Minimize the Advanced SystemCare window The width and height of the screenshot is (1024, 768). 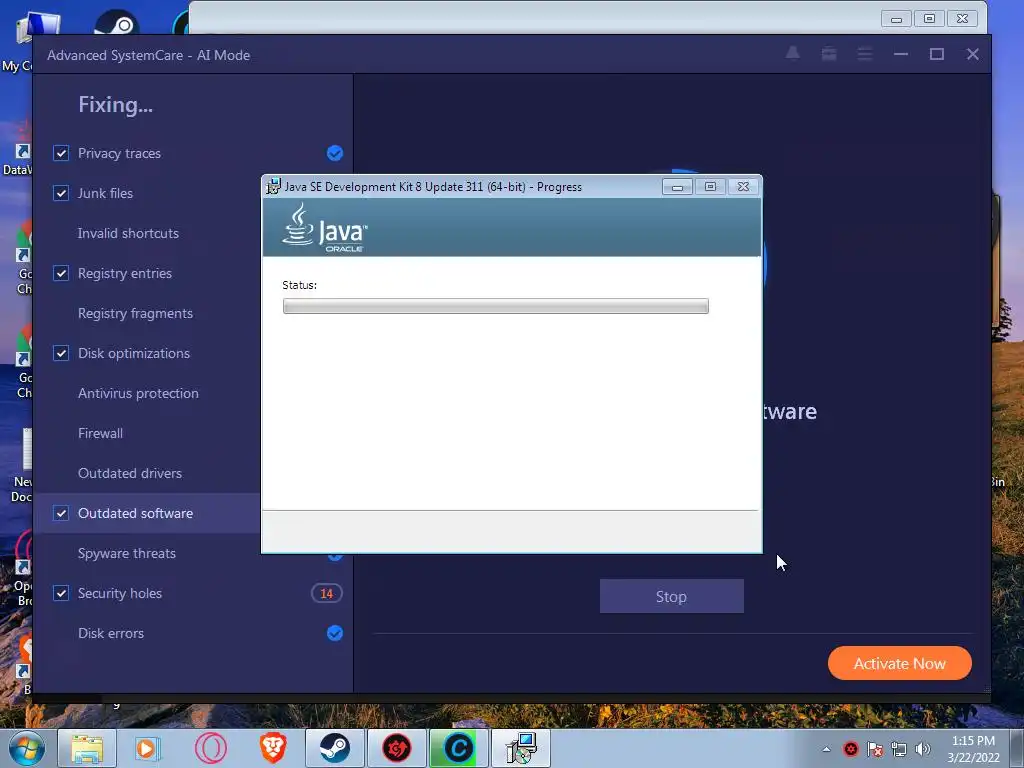[x=901, y=54]
